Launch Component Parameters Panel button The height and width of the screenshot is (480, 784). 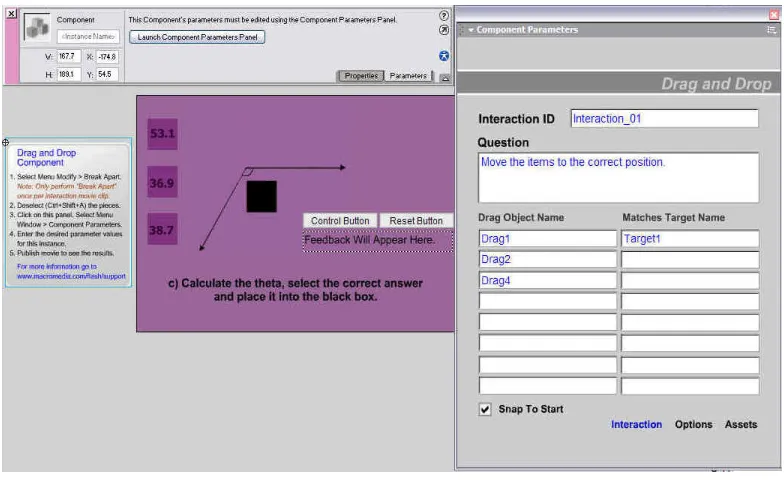[197, 37]
